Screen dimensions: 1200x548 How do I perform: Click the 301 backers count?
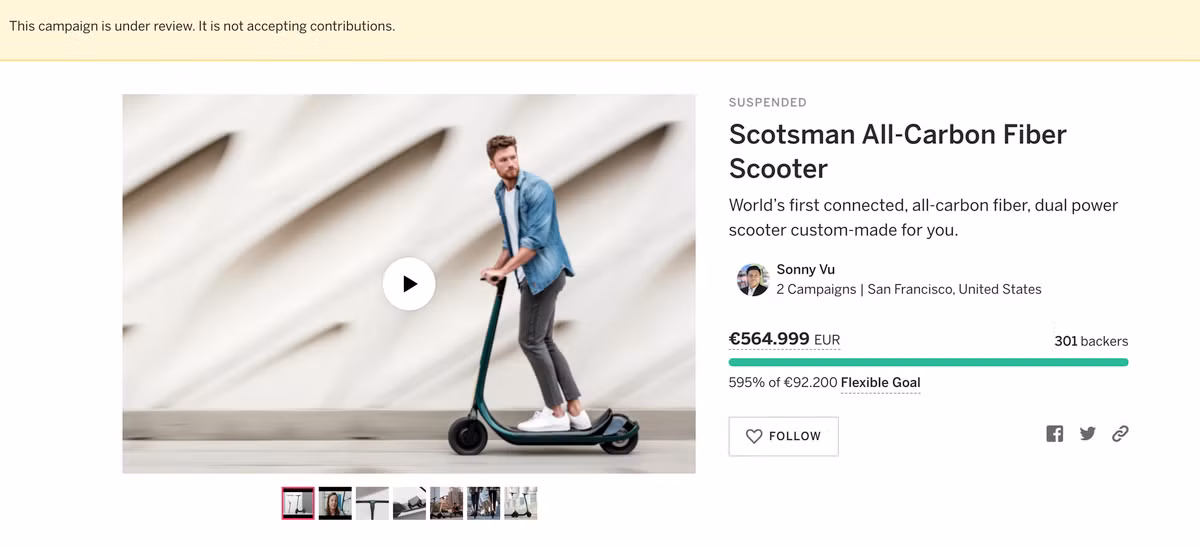point(1090,341)
